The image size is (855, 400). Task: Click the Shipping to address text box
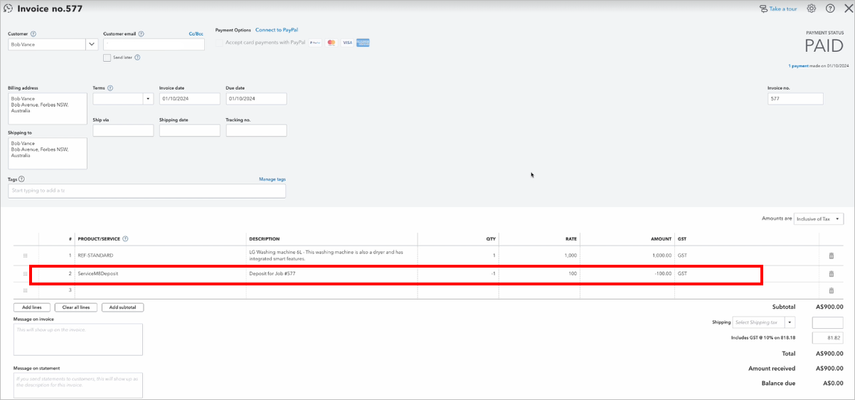pos(47,153)
